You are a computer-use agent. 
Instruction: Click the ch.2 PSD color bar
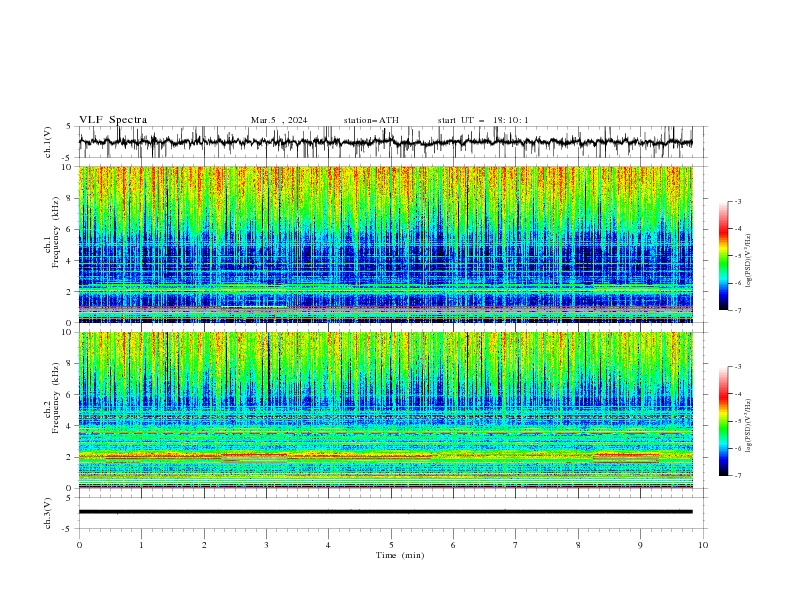pyautogui.click(x=723, y=421)
